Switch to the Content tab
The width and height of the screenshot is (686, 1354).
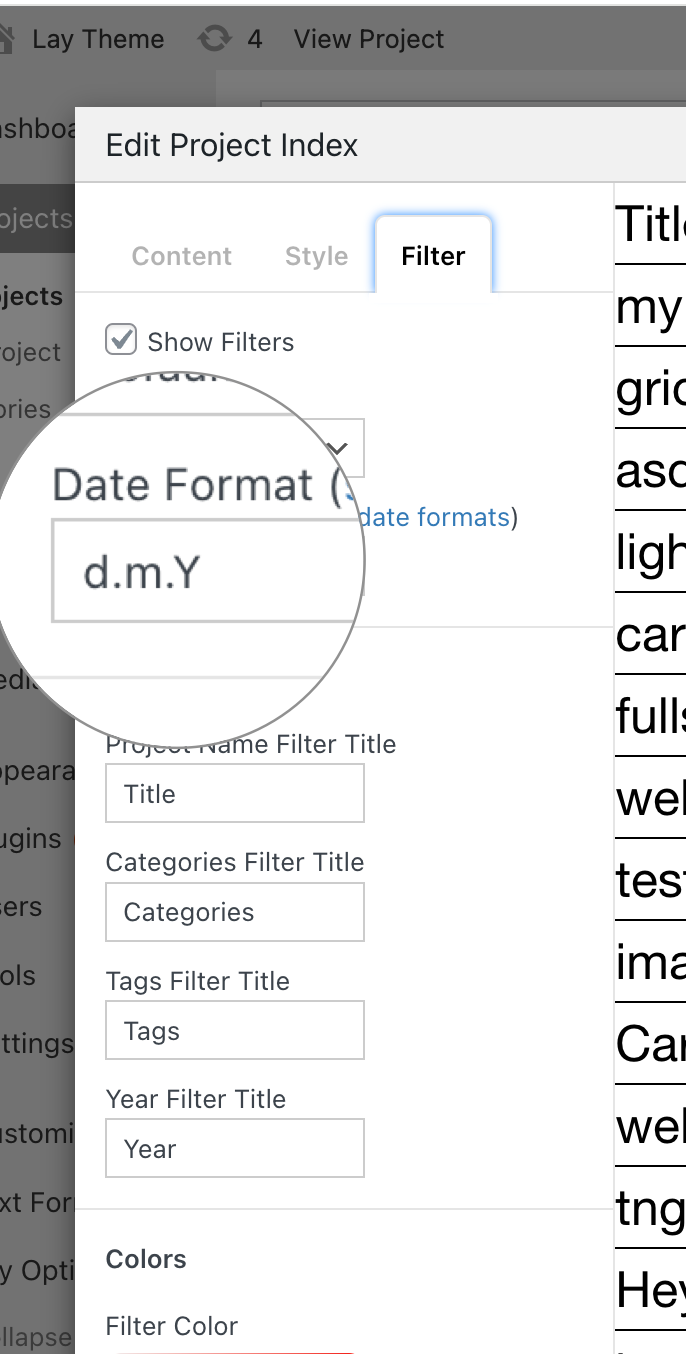pos(181,256)
